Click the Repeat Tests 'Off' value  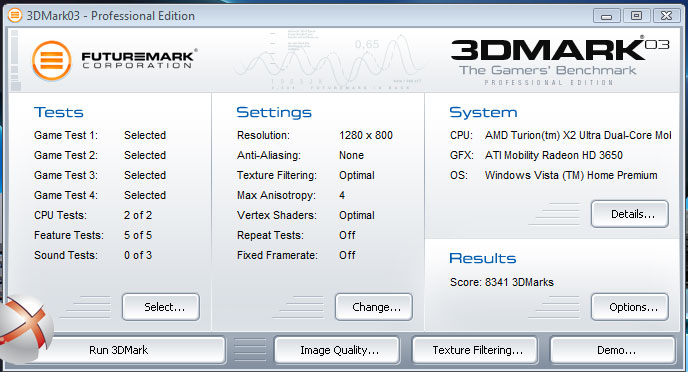(x=347, y=235)
